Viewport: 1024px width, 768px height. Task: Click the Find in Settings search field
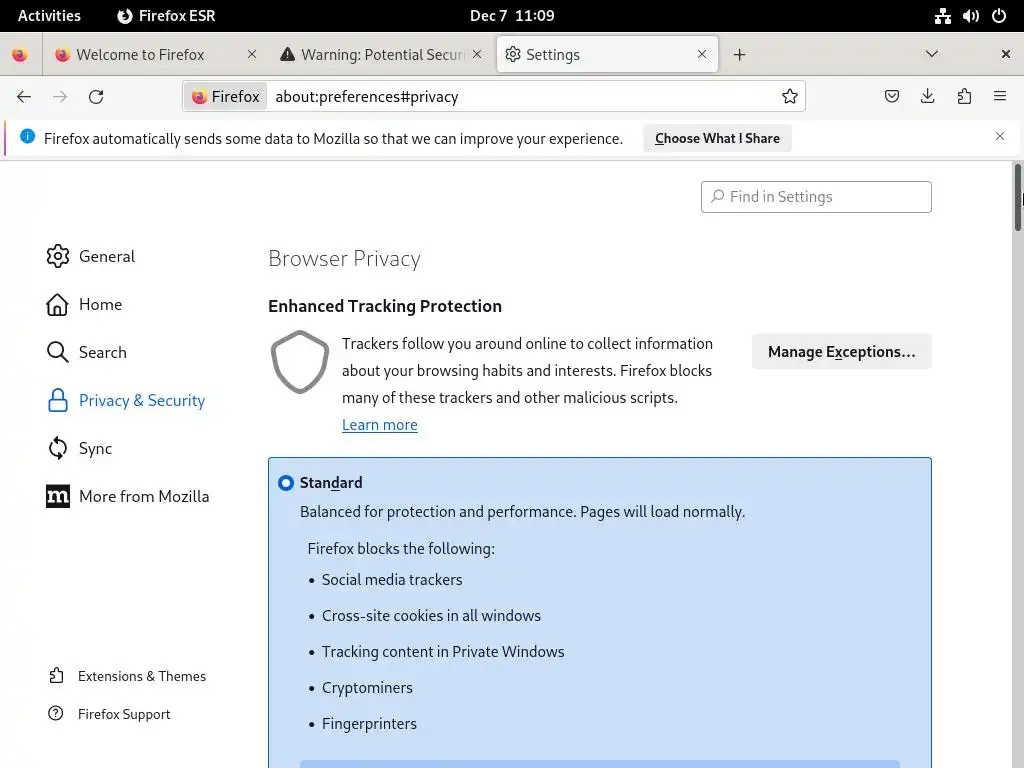point(816,197)
